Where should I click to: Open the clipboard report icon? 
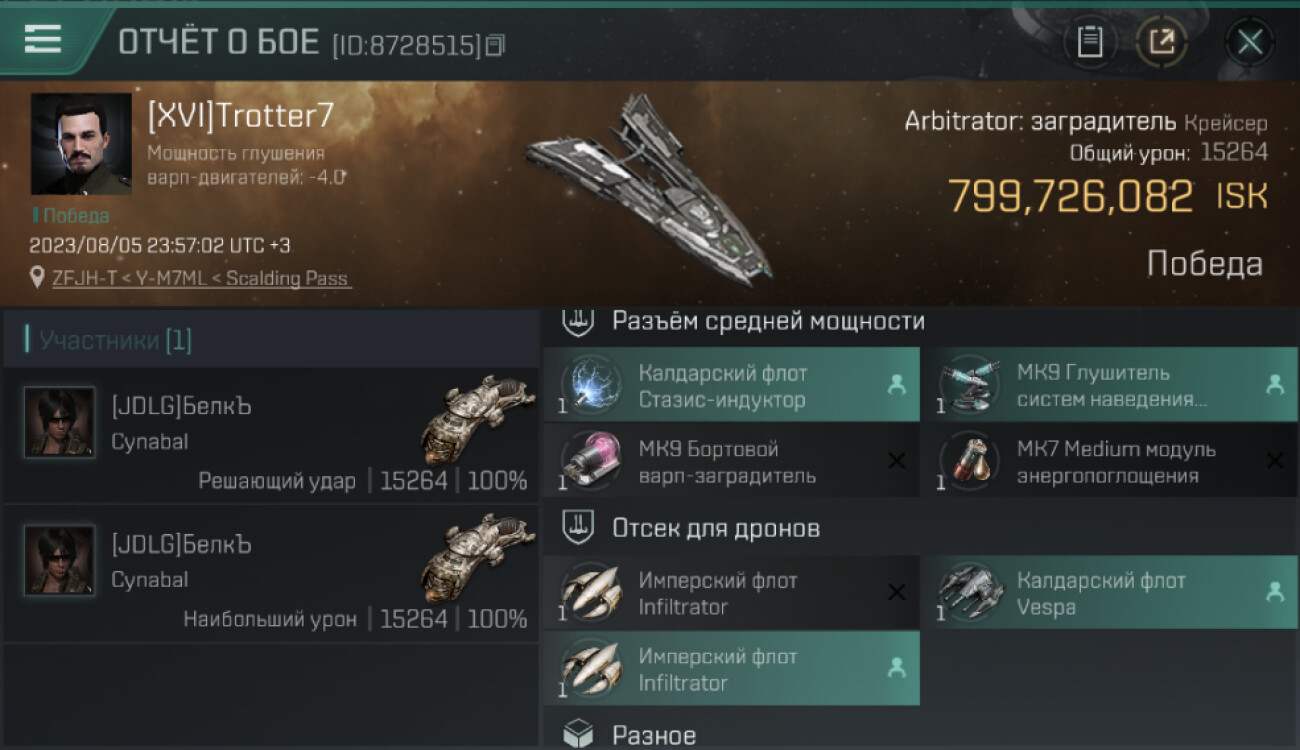tap(1089, 42)
